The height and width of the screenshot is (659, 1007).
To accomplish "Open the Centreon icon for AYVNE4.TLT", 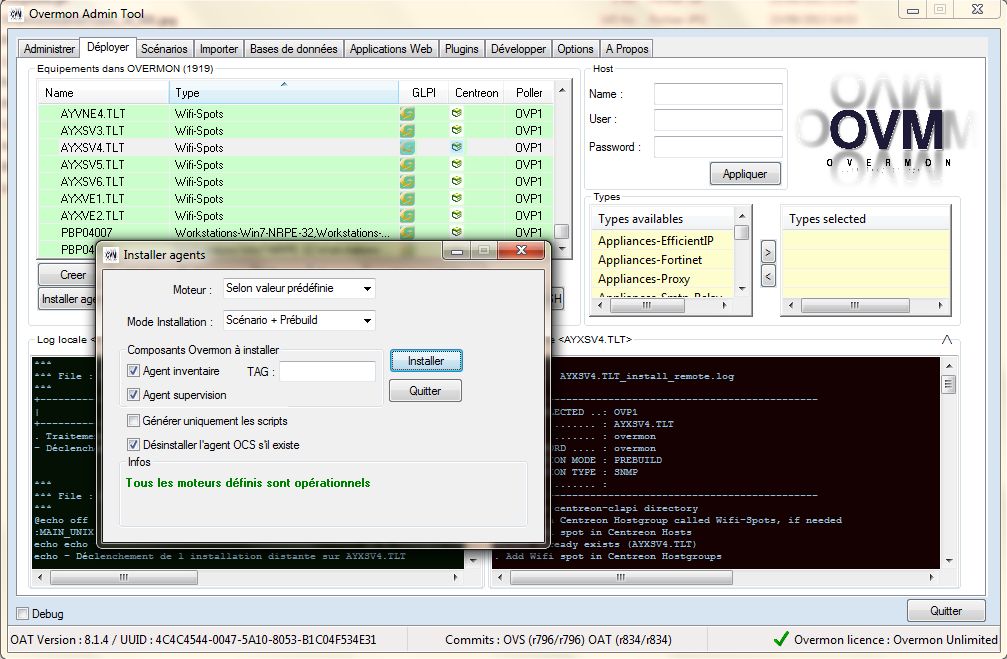I will click(x=457, y=113).
